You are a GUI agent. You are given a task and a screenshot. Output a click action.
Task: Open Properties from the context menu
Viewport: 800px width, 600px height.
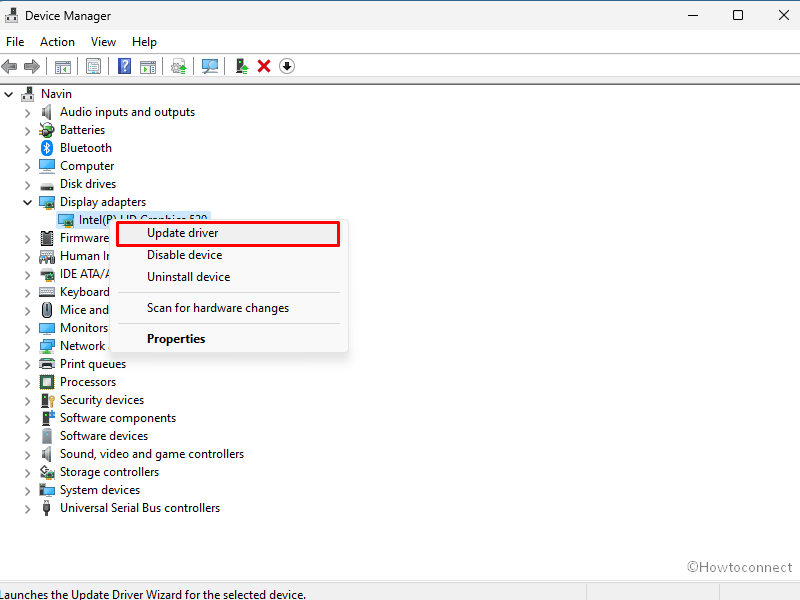point(228,339)
